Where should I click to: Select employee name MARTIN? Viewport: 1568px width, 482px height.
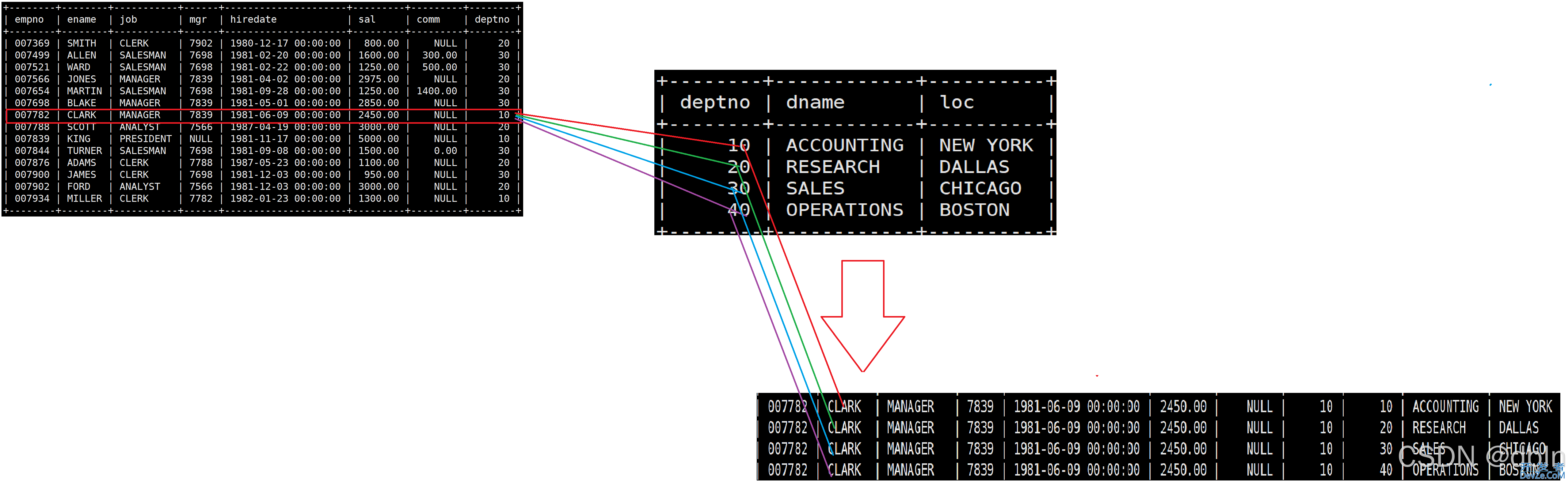coord(85,91)
